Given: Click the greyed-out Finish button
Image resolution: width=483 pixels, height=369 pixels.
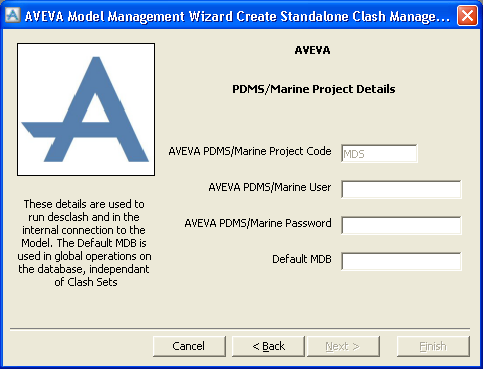Looking at the screenshot, I should [x=433, y=346].
